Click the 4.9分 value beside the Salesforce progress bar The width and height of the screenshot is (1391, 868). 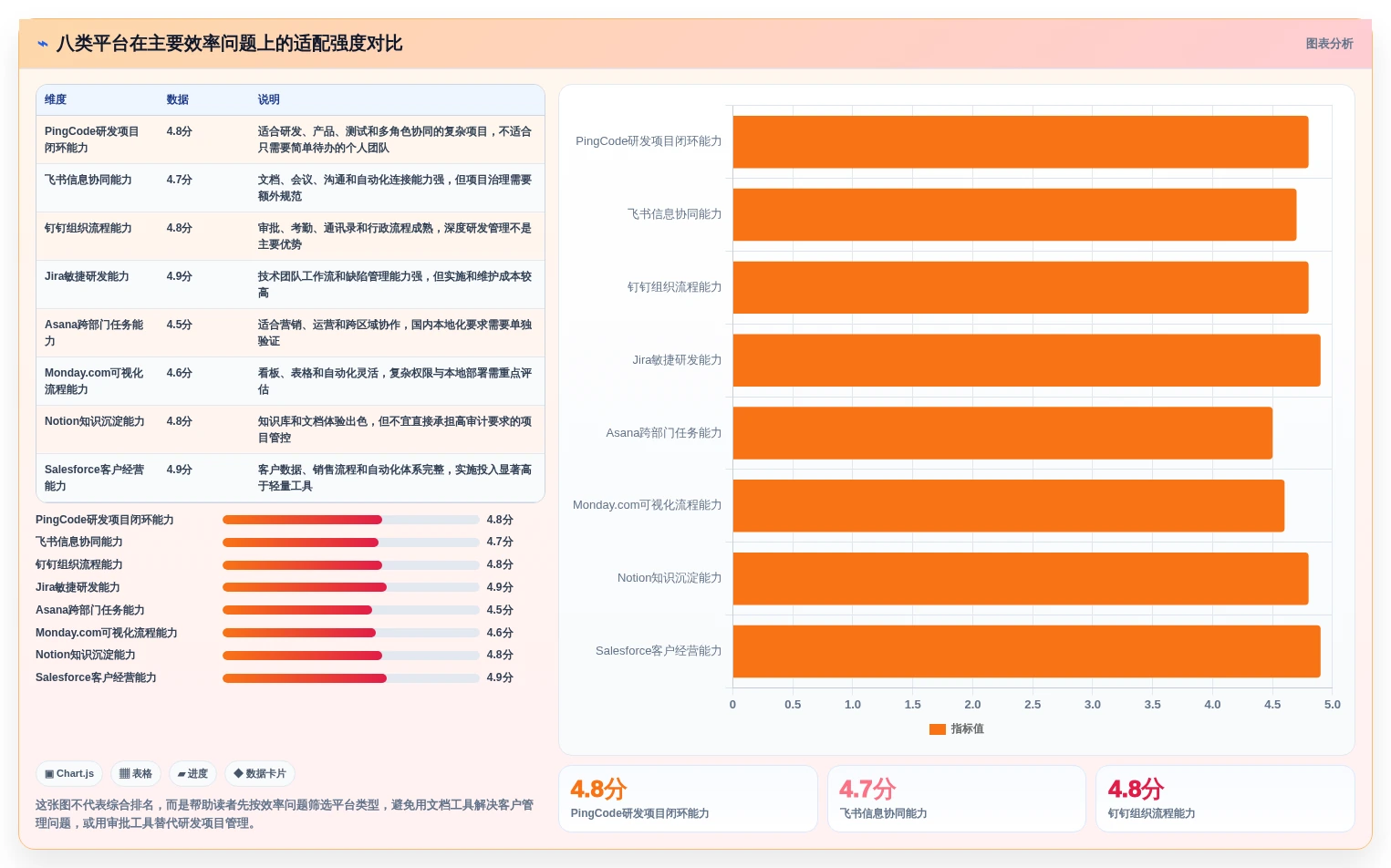tap(500, 677)
